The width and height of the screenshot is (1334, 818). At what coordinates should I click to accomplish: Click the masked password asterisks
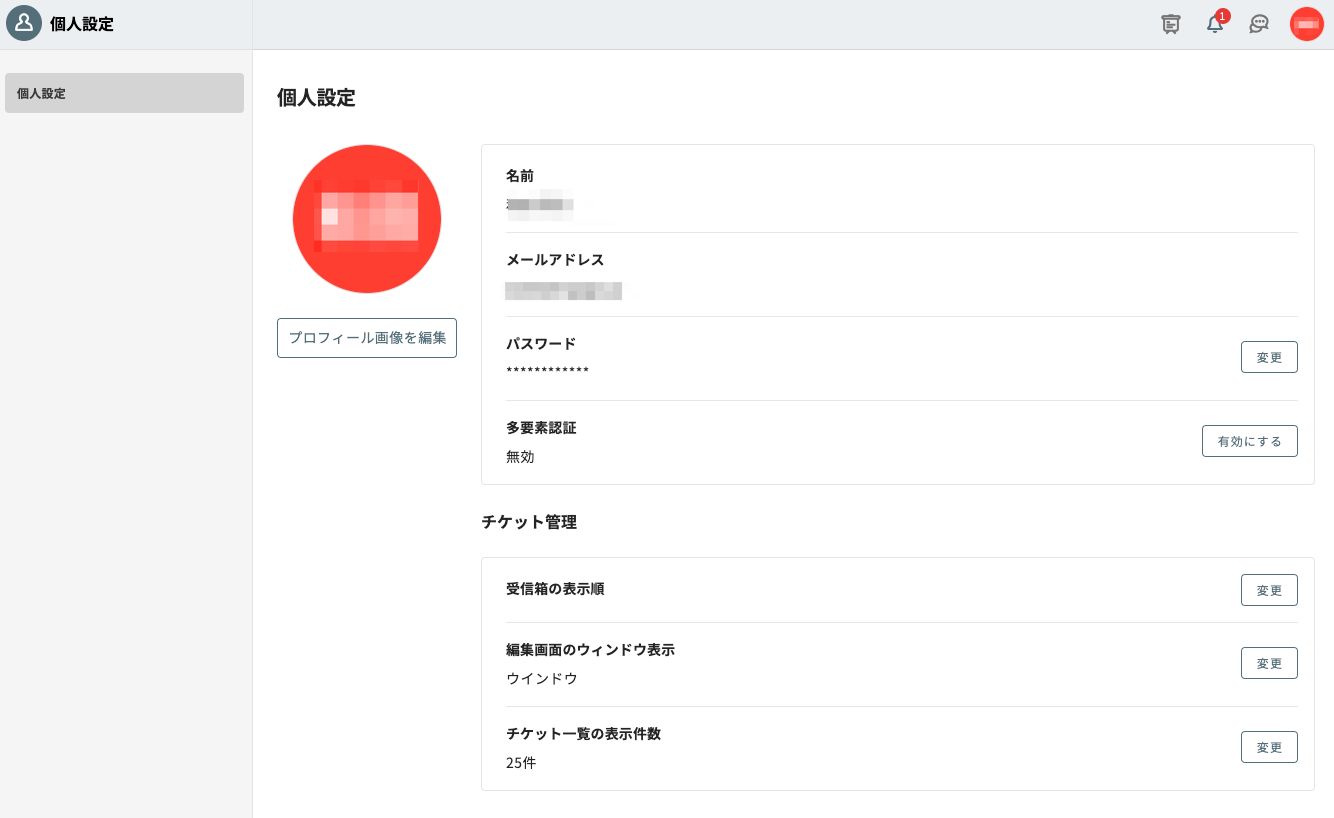[x=547, y=372]
